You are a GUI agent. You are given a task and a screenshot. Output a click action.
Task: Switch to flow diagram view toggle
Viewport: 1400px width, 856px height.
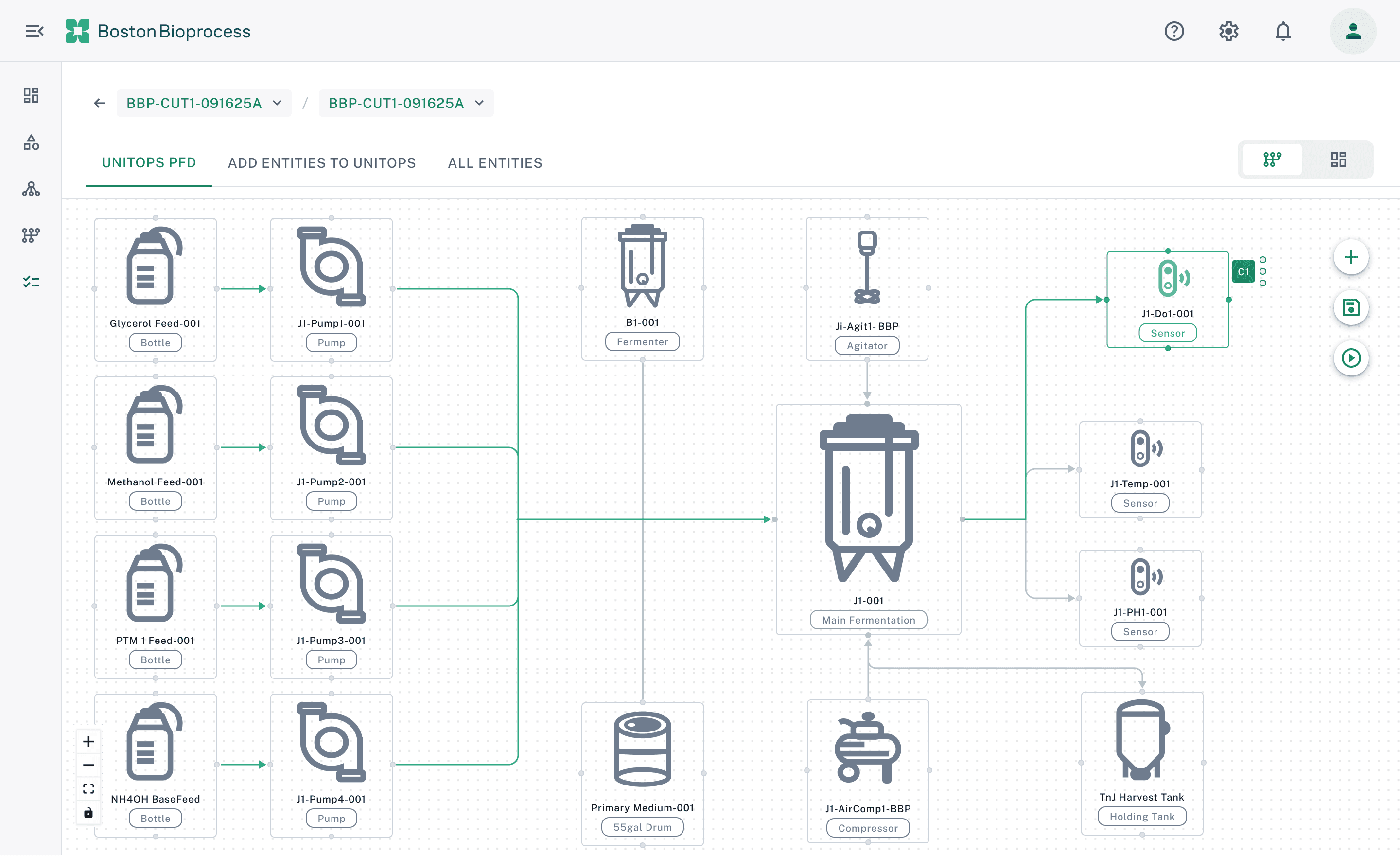(1272, 160)
